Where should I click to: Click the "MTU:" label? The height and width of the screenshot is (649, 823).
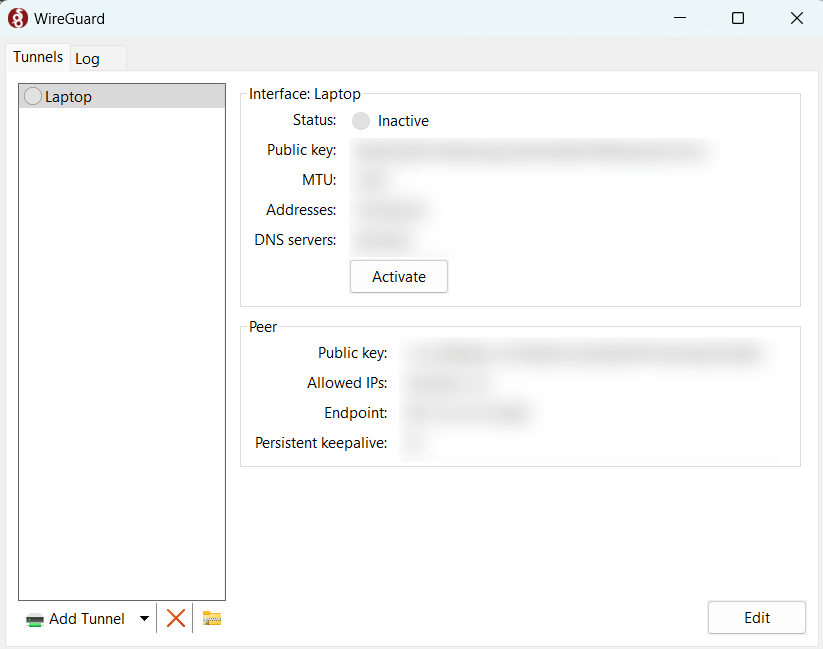(319, 180)
